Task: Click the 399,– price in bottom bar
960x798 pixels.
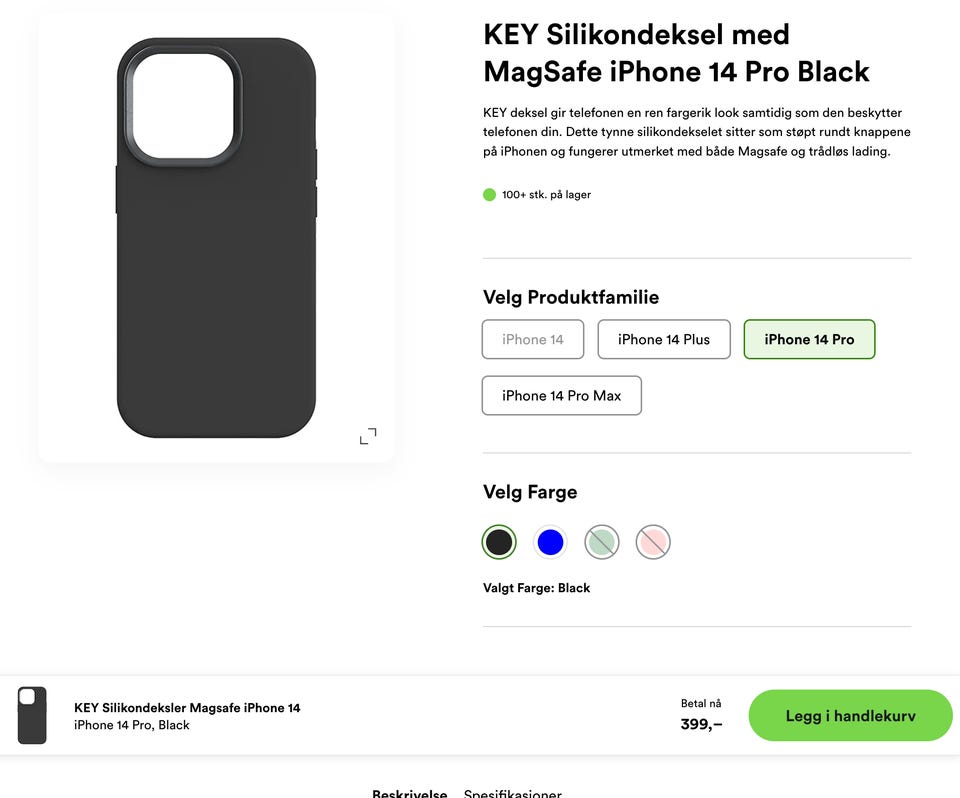Action: [701, 724]
